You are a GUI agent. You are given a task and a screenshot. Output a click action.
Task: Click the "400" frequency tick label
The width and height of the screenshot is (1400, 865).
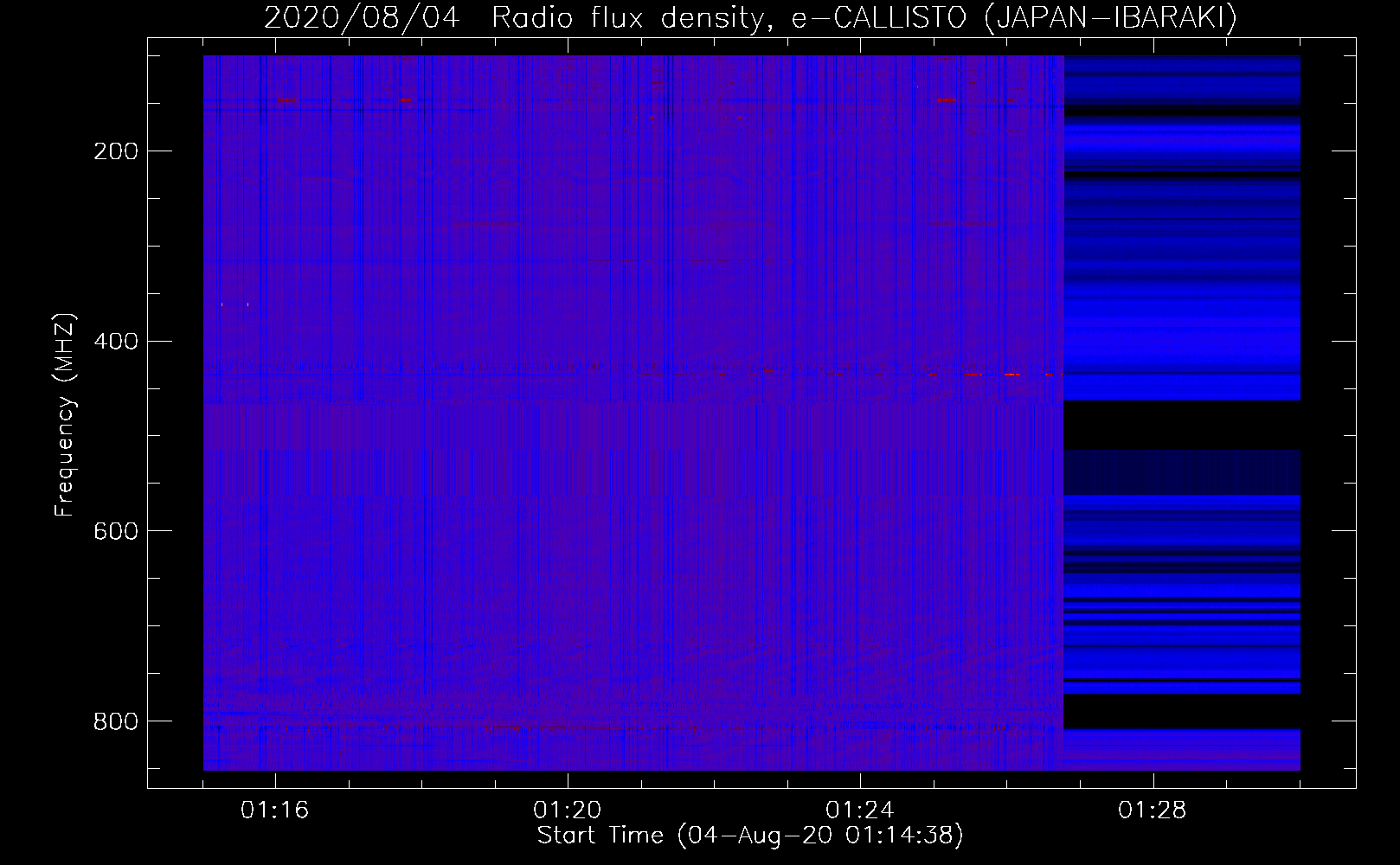pos(116,342)
